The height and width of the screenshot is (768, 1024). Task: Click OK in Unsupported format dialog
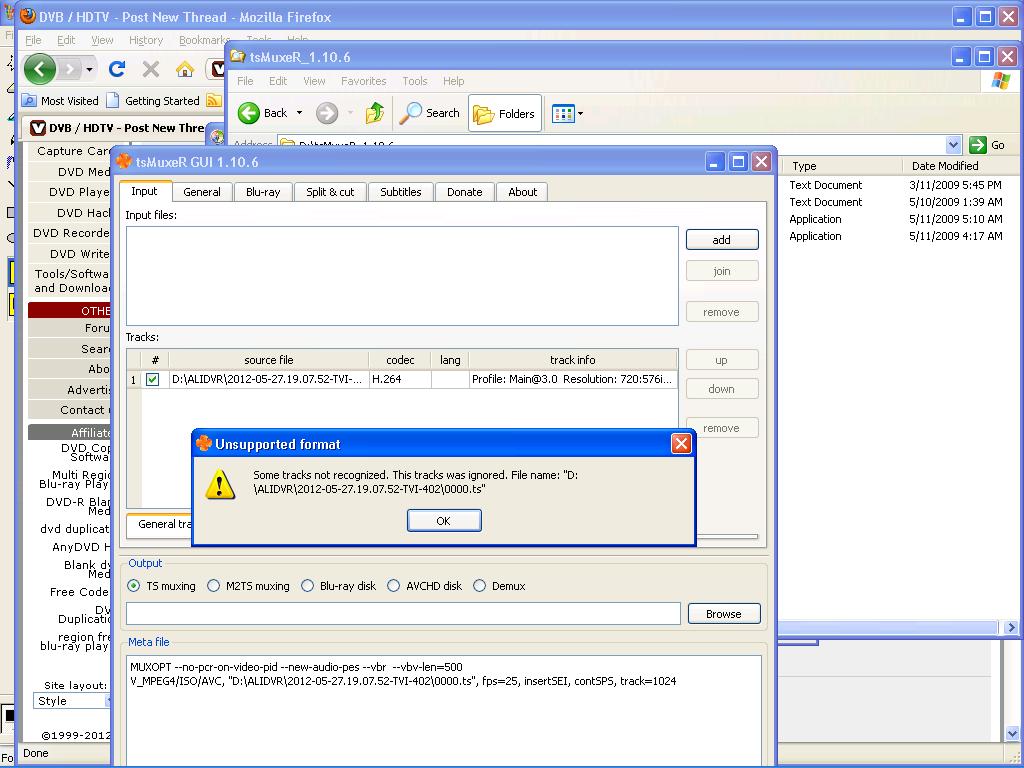coord(444,520)
